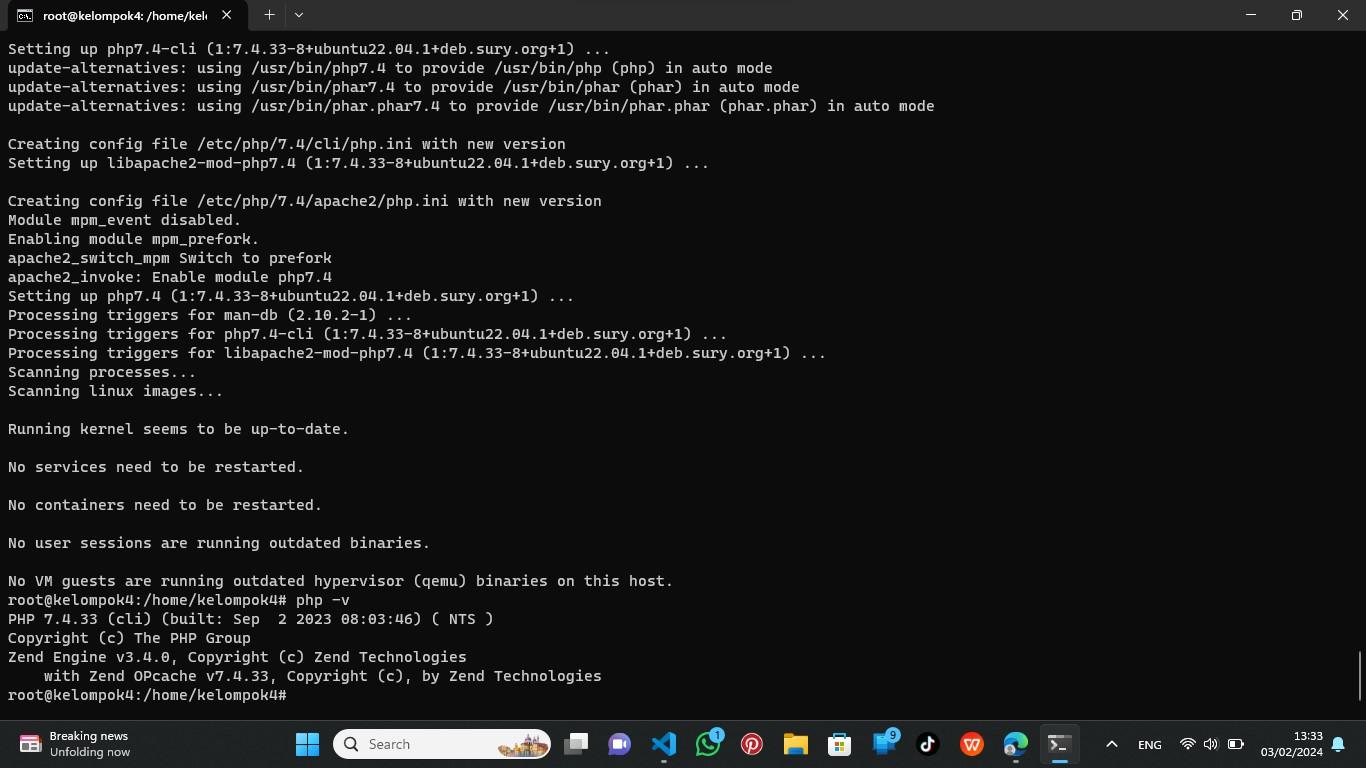1366x768 pixels.
Task: Open TikTok from the taskbar
Action: [x=928, y=744]
